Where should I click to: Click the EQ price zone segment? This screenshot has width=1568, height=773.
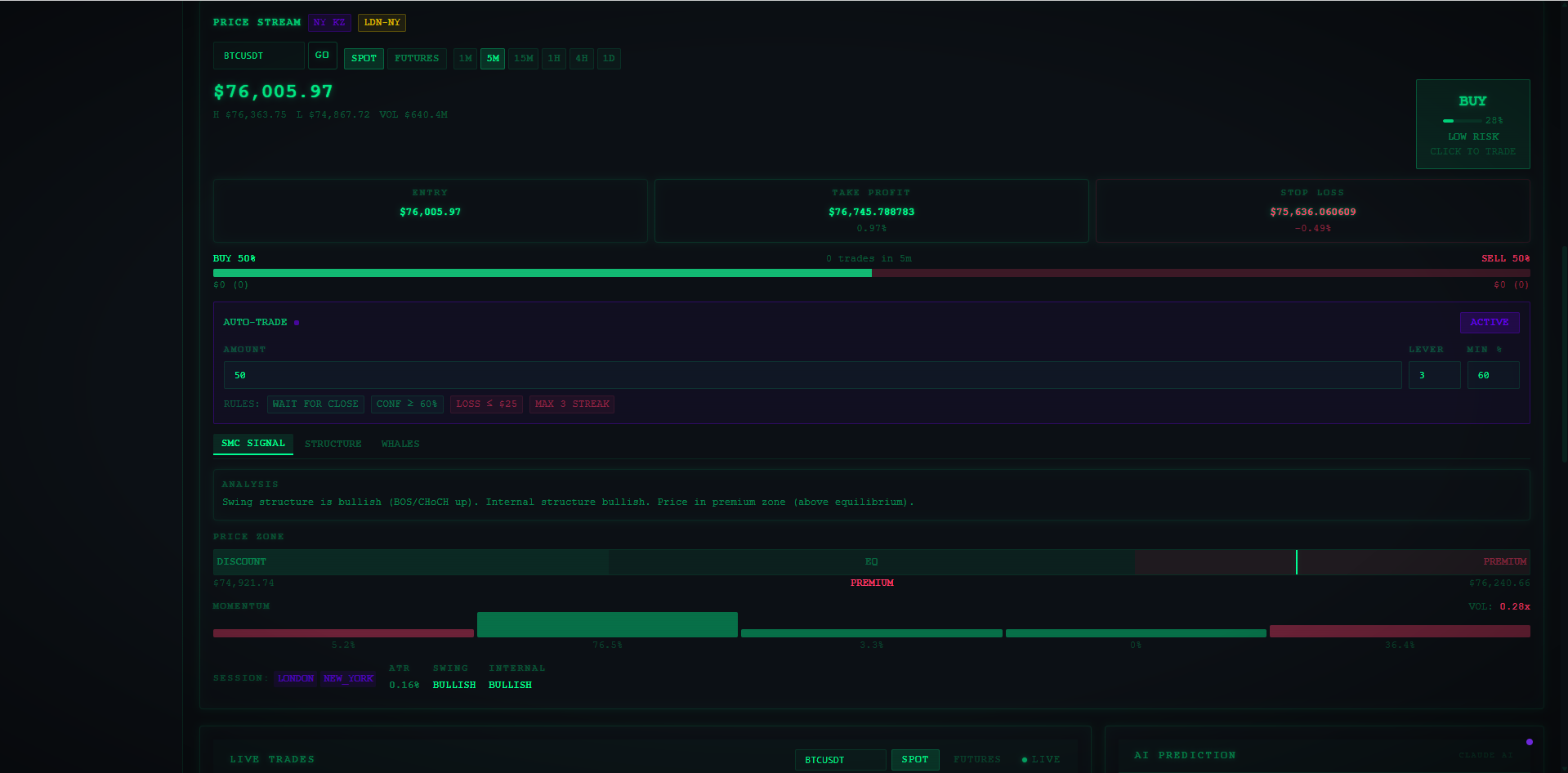pos(872,562)
